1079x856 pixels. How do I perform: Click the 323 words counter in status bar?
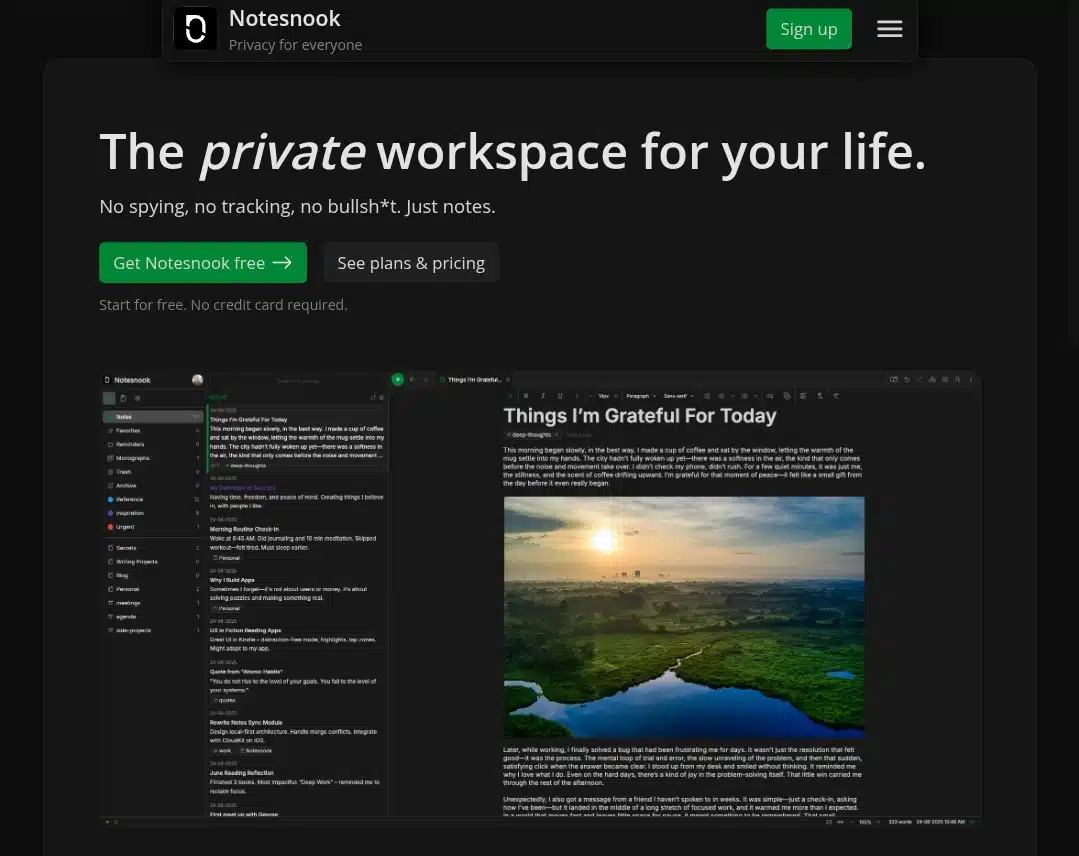pos(899,822)
